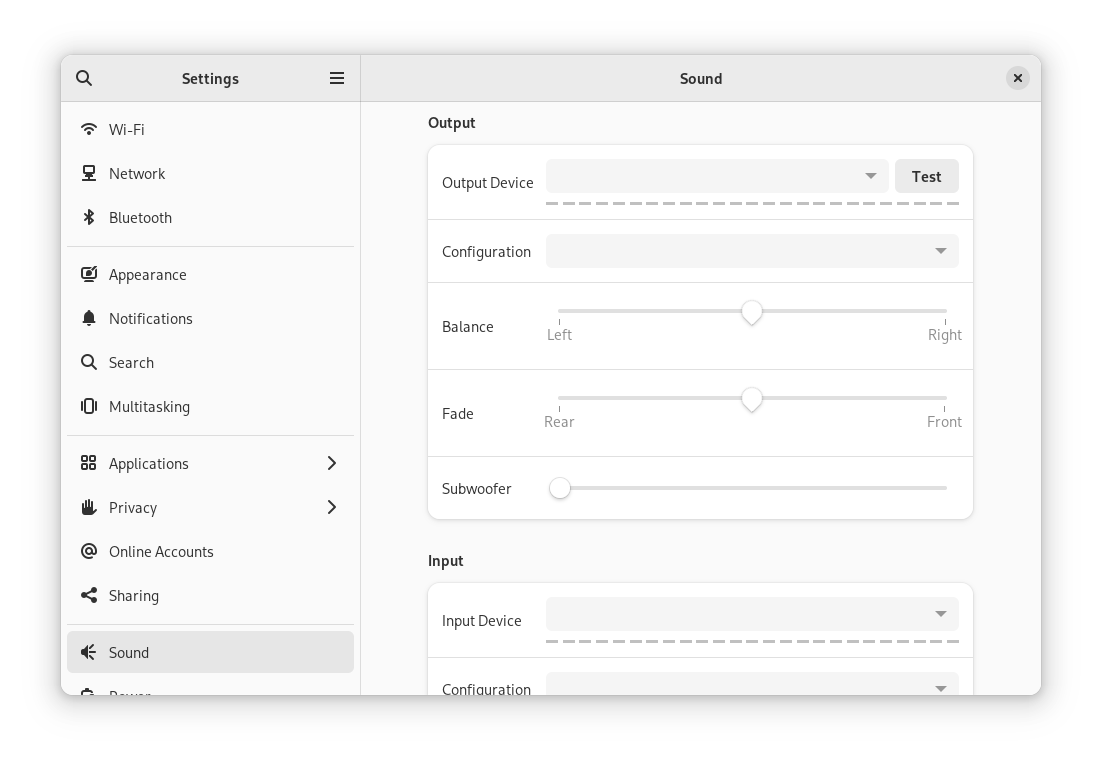Click the Network computer icon in sidebar
Viewport: 1102px width, 762px height.
click(89, 174)
